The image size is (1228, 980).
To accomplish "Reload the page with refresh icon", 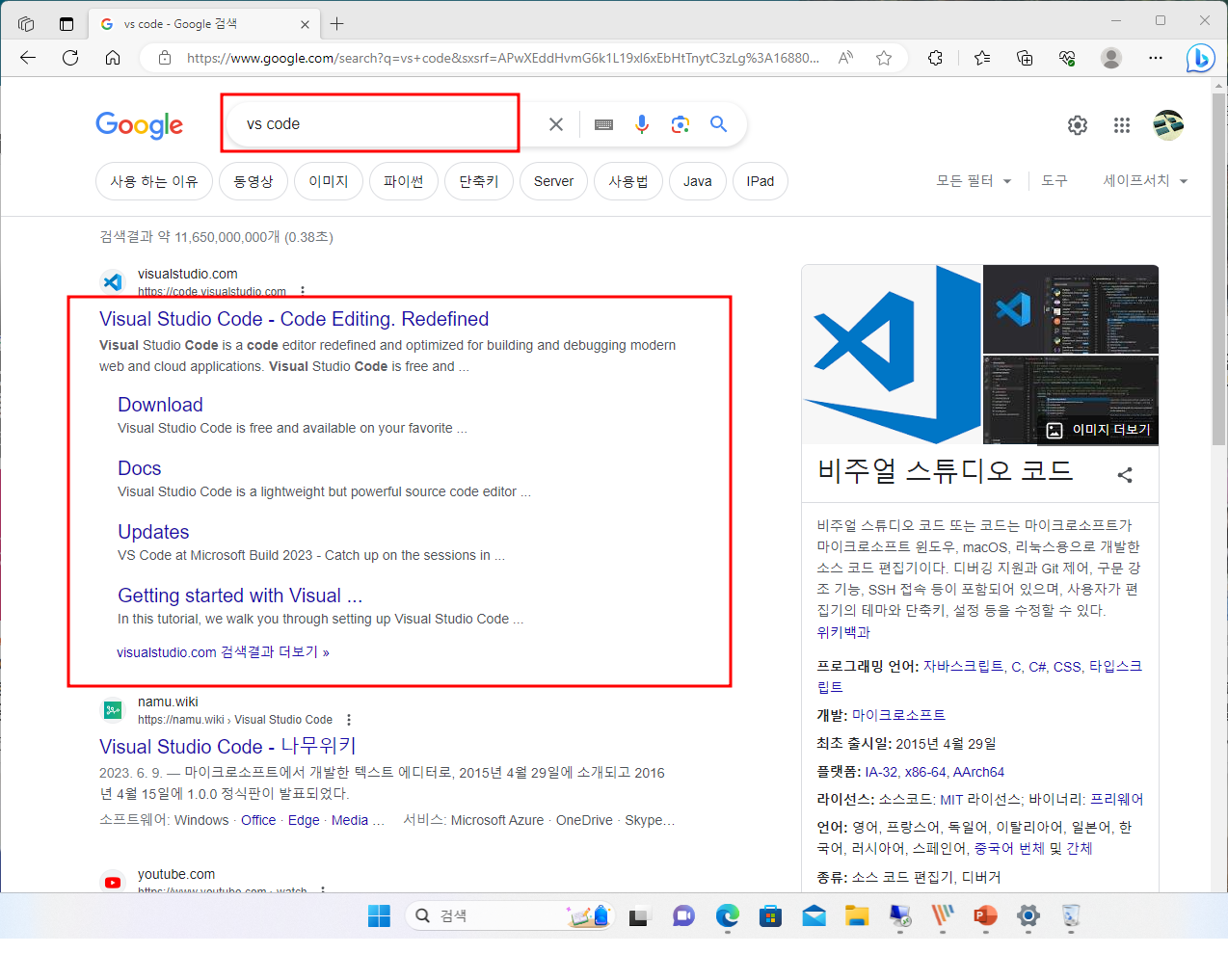I will pos(70,58).
